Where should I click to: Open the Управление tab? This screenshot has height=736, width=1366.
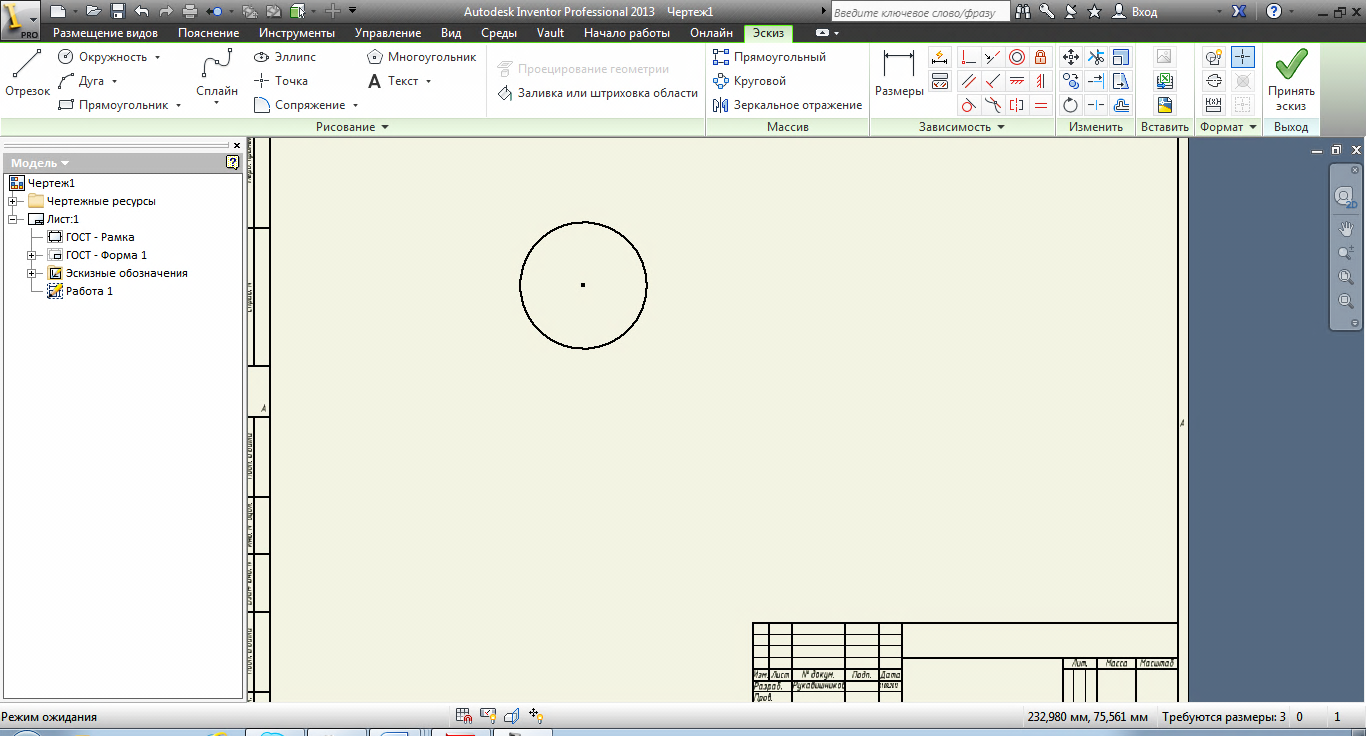[x=388, y=33]
